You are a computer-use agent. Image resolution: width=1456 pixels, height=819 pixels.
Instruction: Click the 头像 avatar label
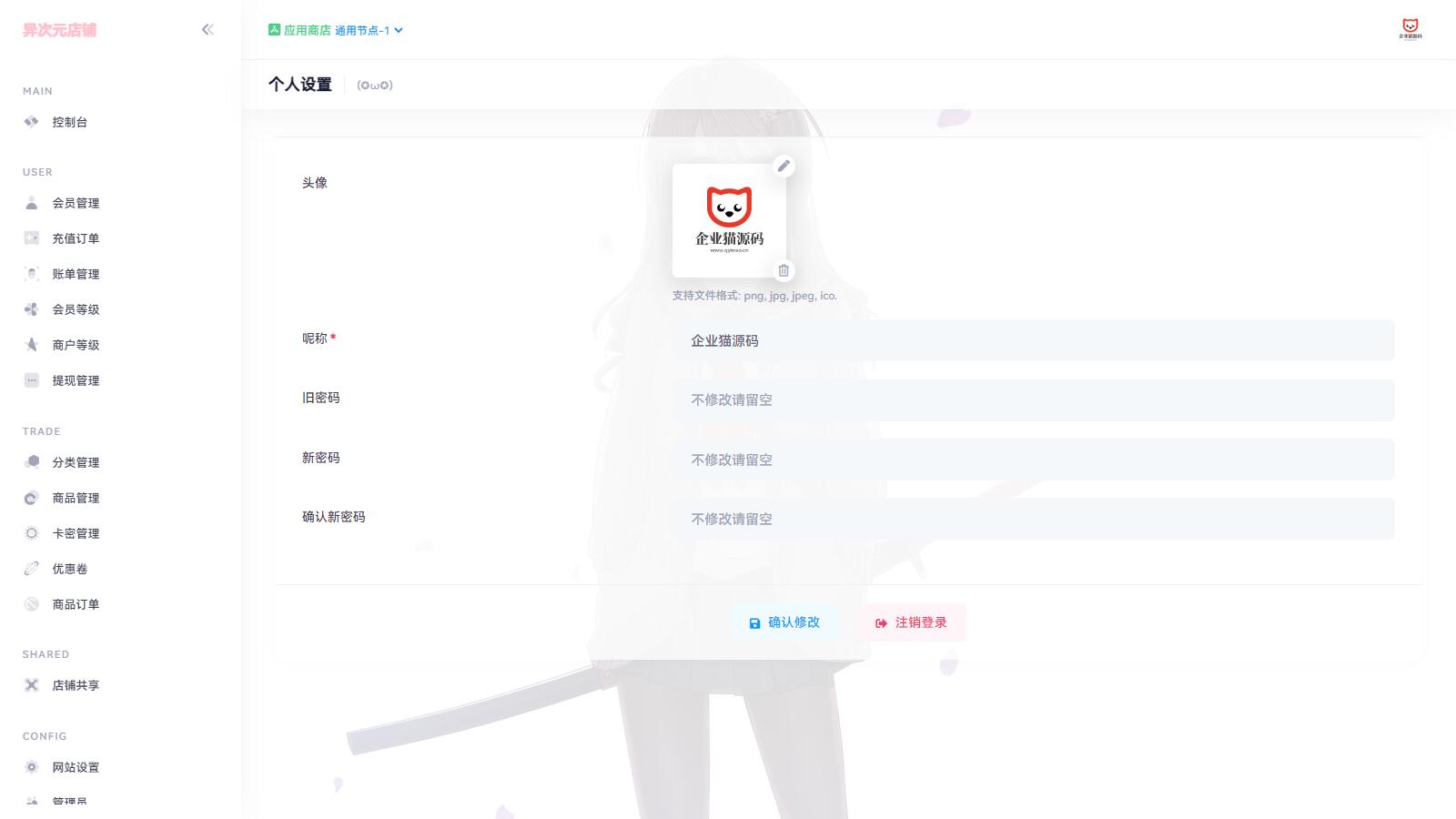click(x=315, y=183)
